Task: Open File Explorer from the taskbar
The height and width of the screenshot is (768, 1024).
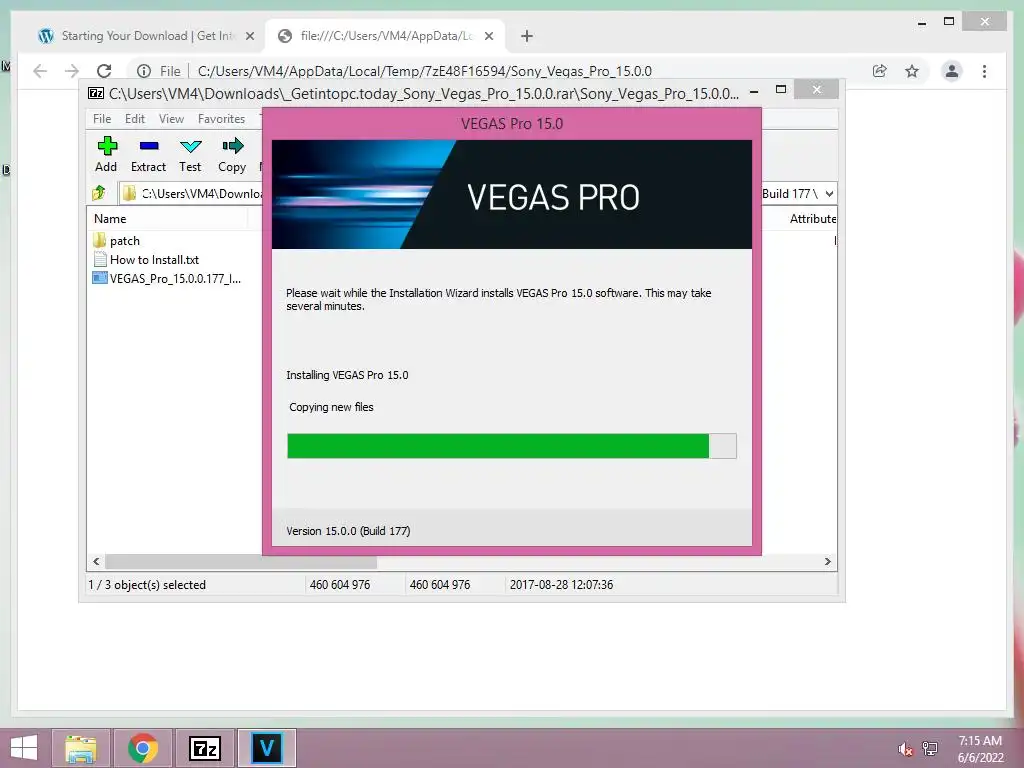Action: coord(80,748)
